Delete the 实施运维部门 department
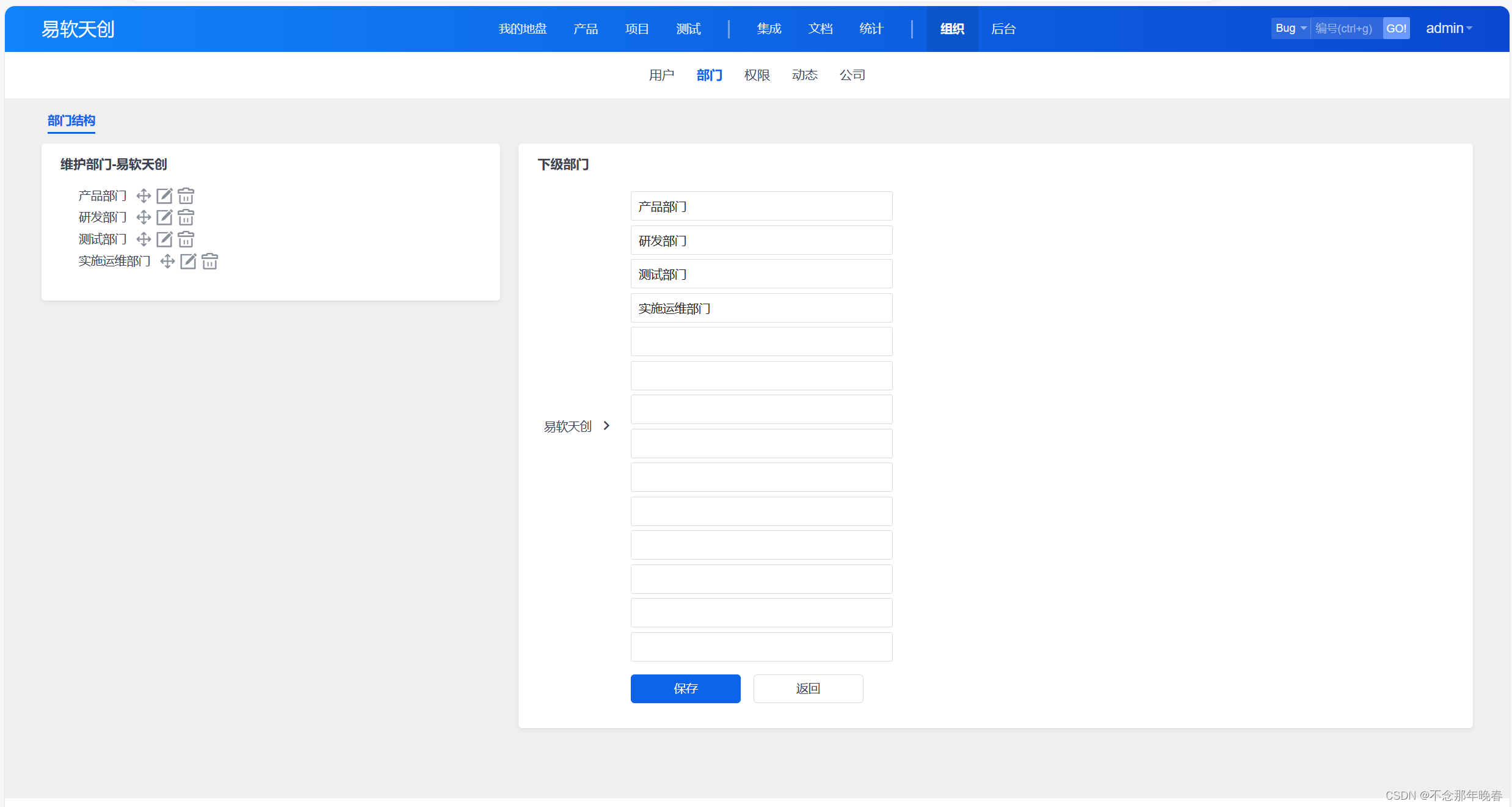Image resolution: width=1512 pixels, height=807 pixels. coord(209,261)
